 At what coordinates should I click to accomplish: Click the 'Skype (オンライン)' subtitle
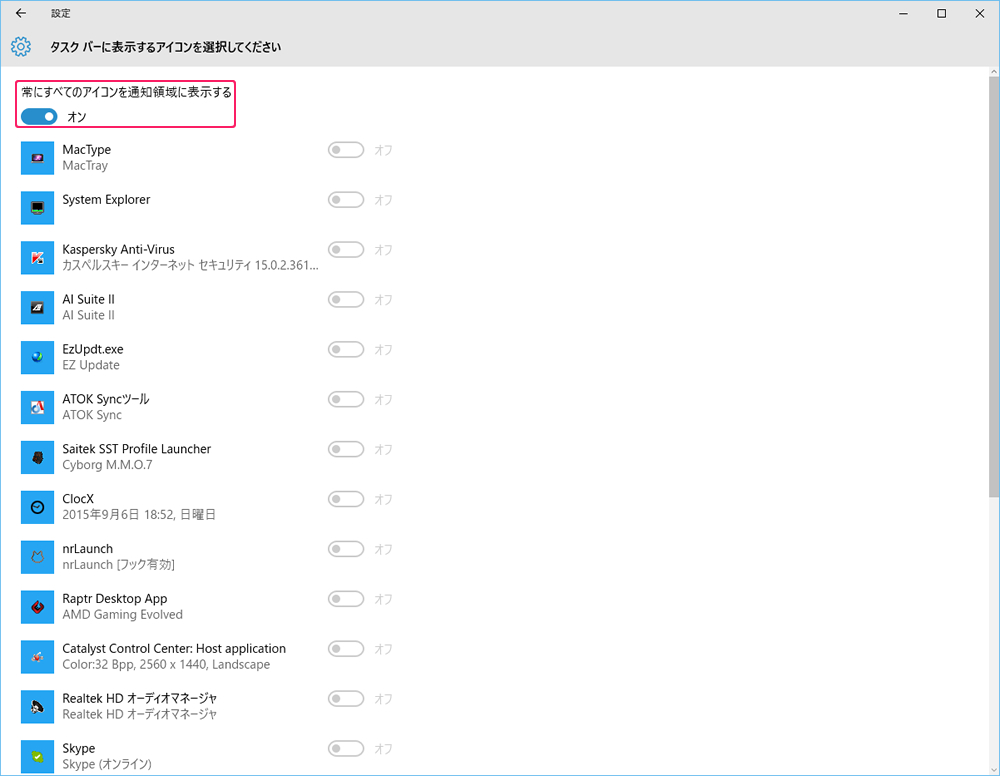click(x=107, y=765)
